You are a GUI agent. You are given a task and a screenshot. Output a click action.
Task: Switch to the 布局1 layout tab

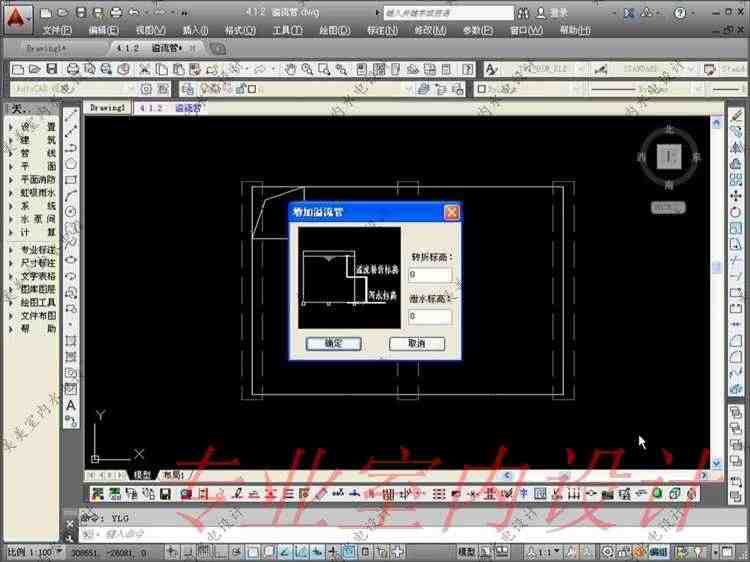[174, 475]
